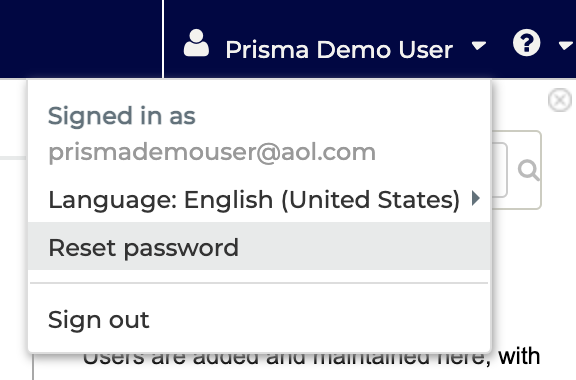The image size is (576, 380).
Task: Select Language: English (United States) entry
Action: coord(259,199)
